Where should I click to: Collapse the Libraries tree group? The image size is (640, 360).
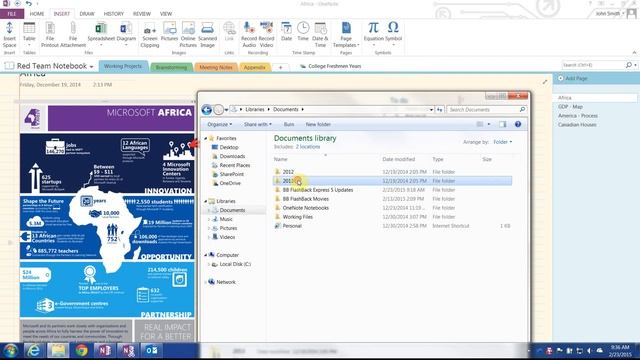(206, 201)
